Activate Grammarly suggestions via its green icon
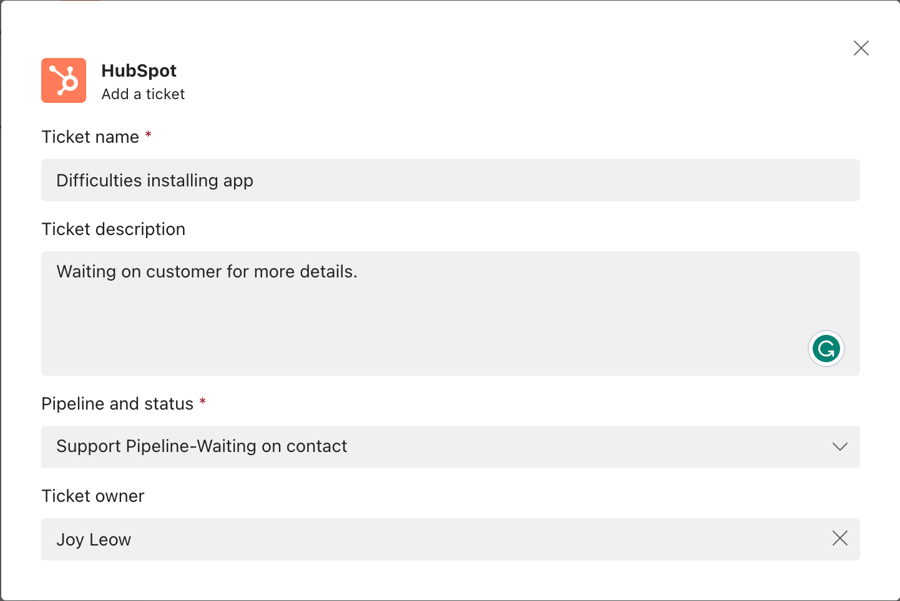 coord(826,348)
